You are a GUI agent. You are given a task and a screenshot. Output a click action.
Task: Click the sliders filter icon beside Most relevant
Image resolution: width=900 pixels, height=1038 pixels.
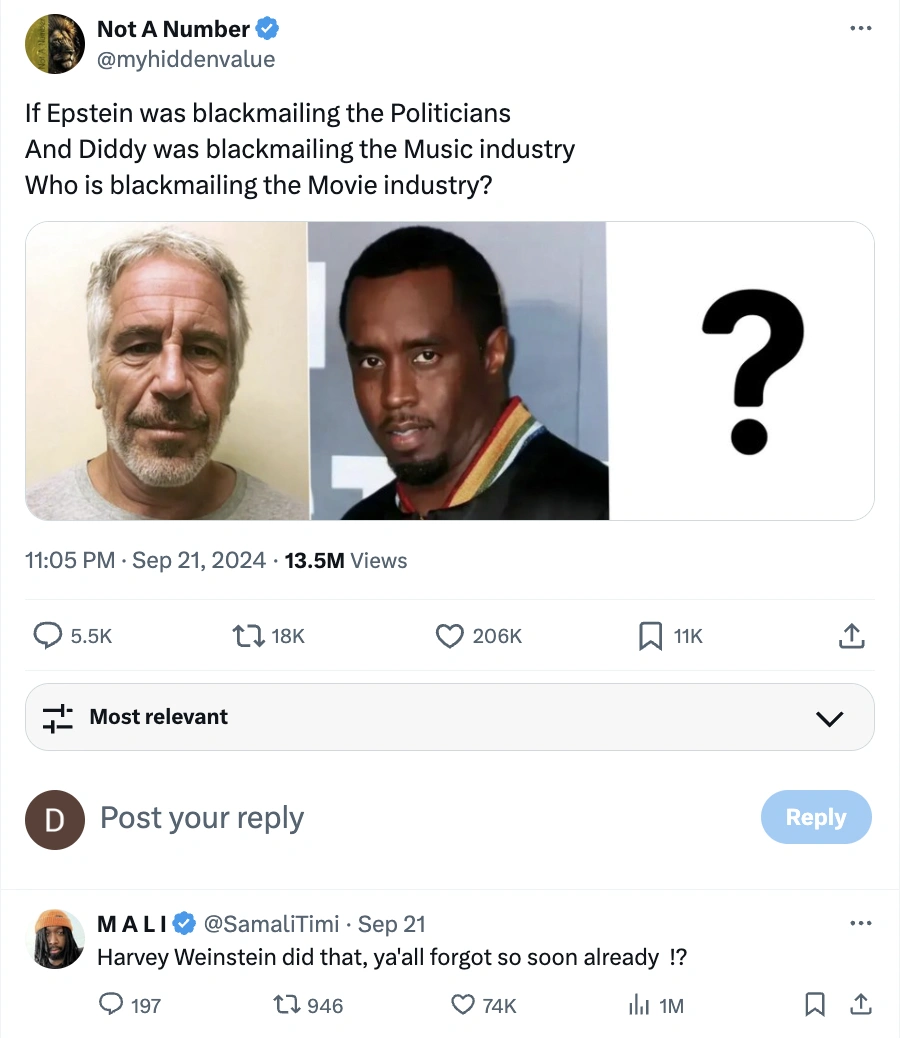point(58,717)
